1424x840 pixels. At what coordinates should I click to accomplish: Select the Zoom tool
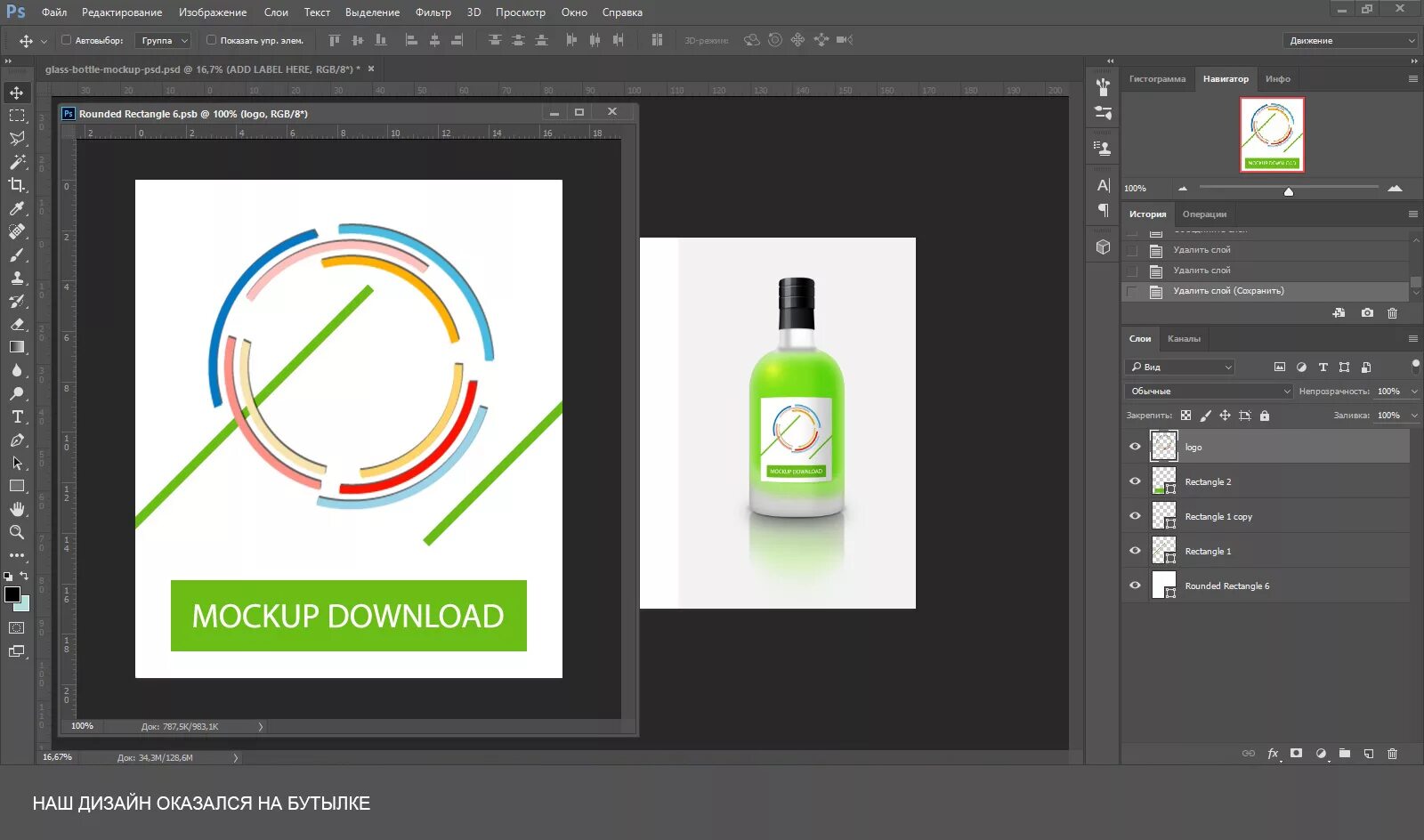click(17, 532)
